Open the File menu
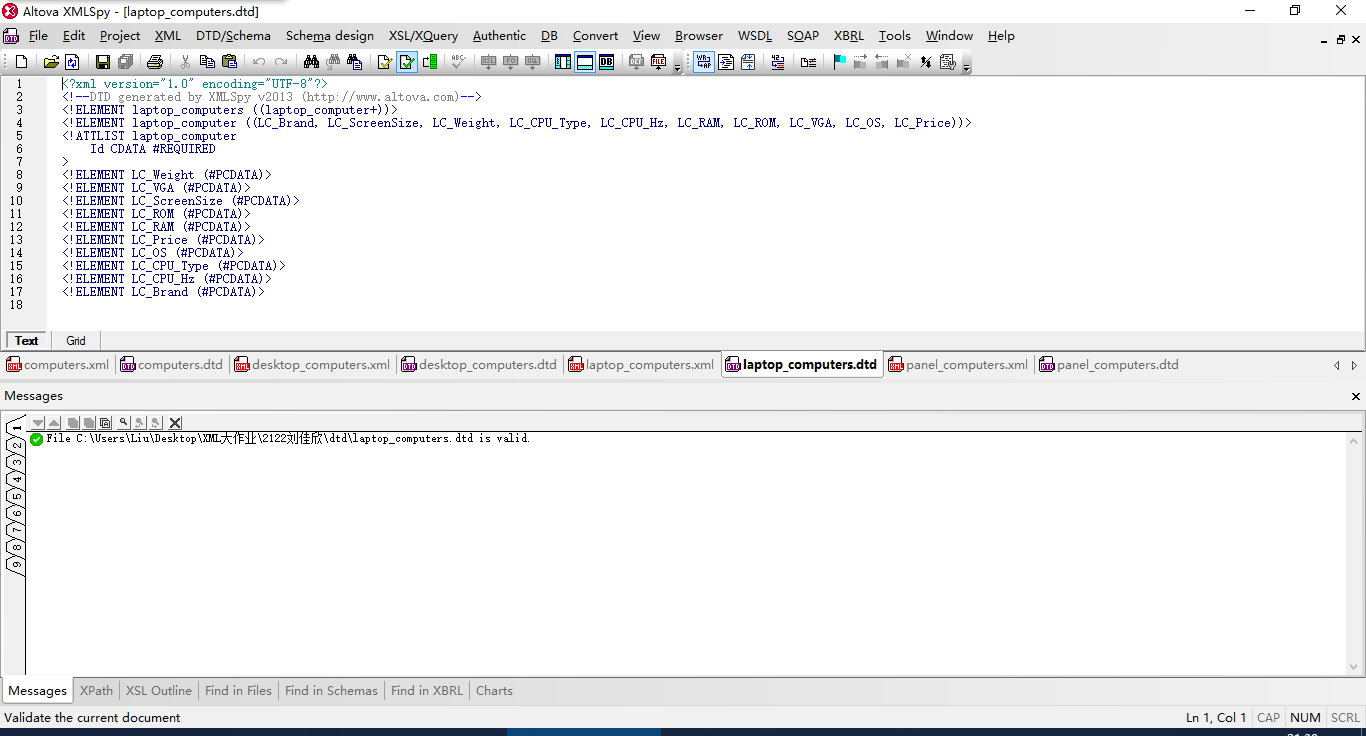The height and width of the screenshot is (736, 1366). pos(38,36)
